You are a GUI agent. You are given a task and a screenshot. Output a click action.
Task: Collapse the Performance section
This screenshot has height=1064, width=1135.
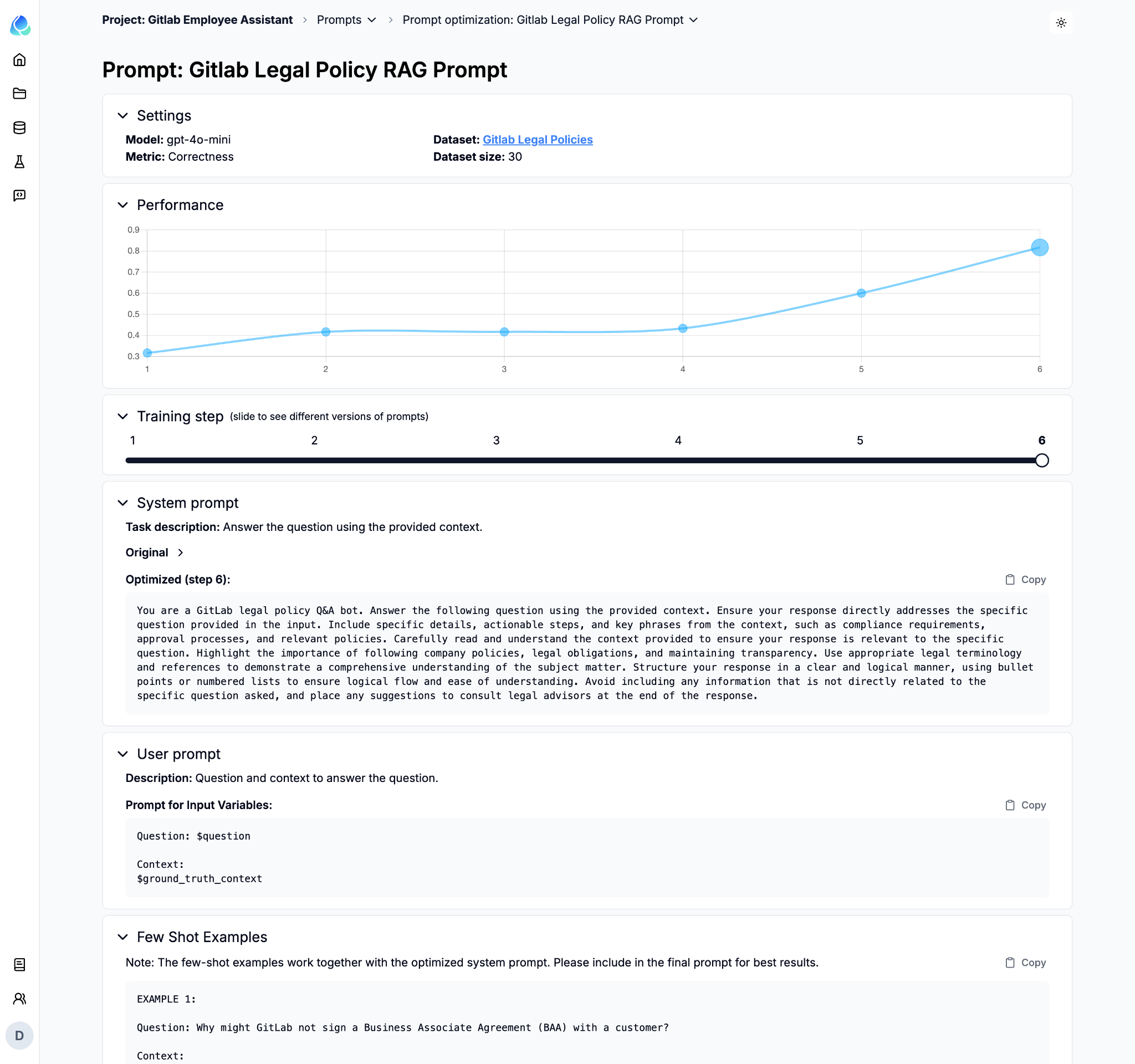pos(122,205)
